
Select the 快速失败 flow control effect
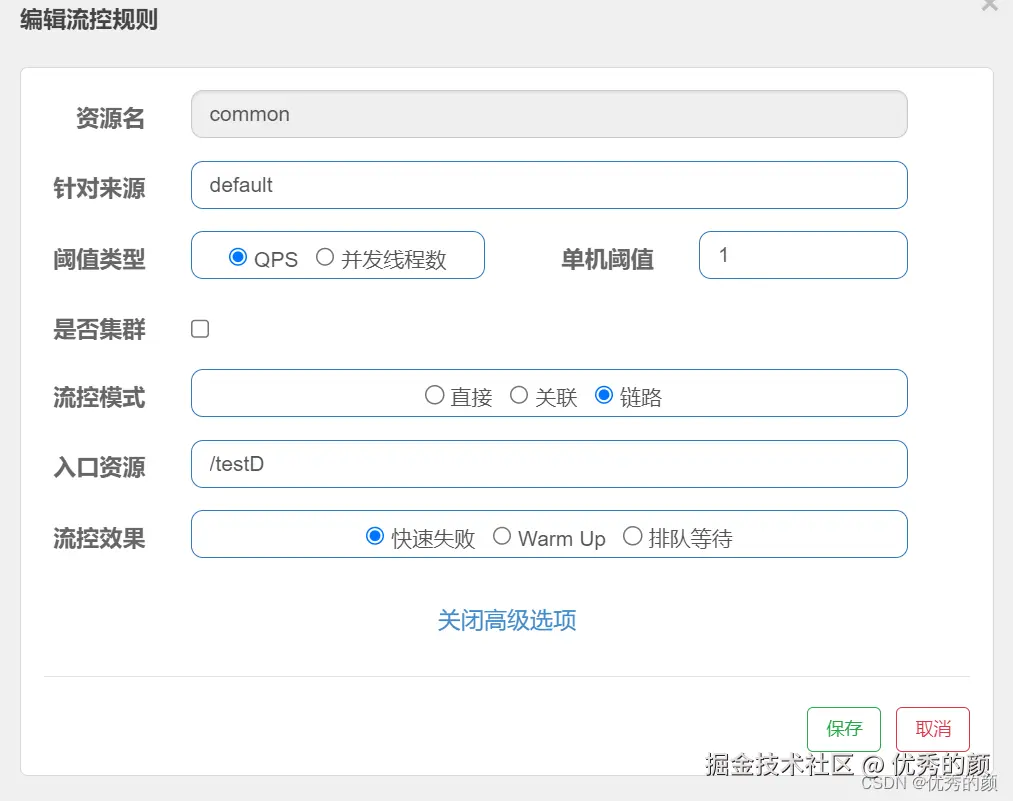(x=374, y=536)
